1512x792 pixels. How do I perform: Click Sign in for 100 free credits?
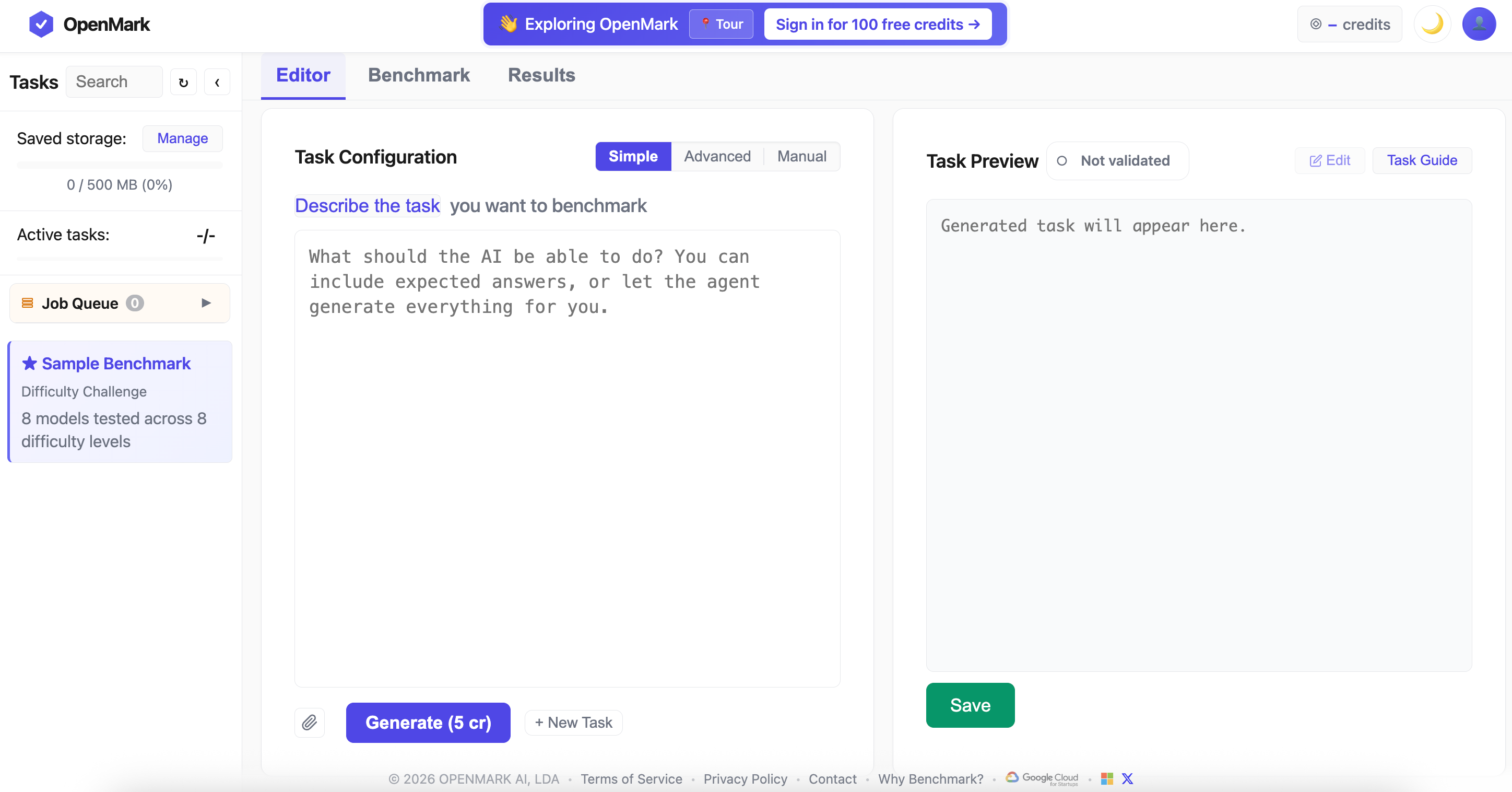click(877, 24)
